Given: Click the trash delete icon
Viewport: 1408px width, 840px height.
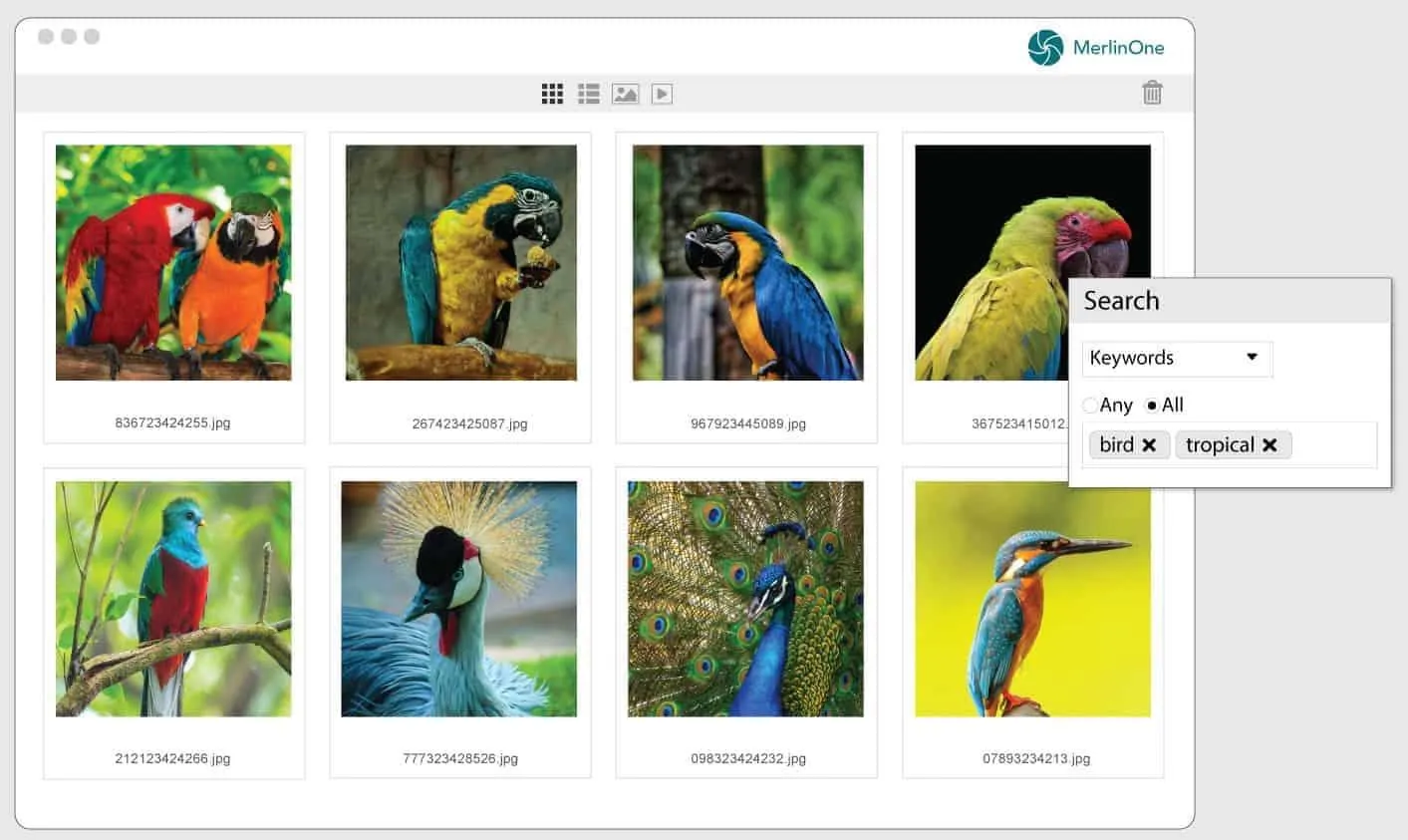Looking at the screenshot, I should 1152,93.
